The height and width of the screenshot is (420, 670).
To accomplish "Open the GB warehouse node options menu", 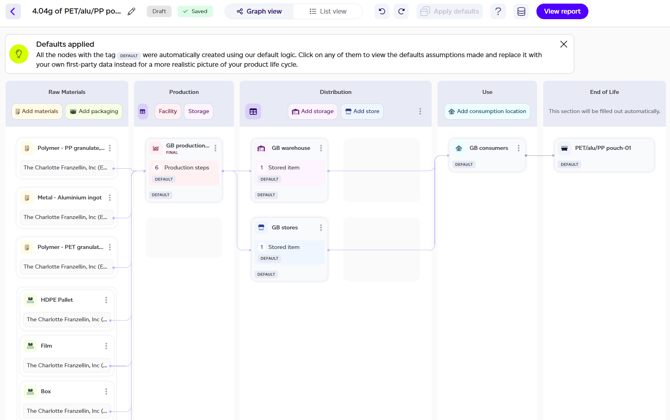I will point(321,148).
